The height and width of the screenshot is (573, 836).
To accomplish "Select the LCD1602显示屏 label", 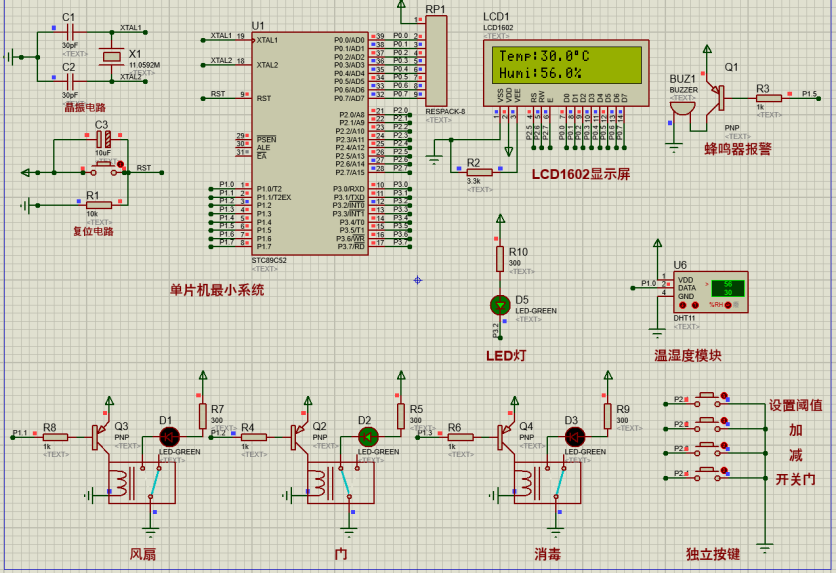I will (581, 174).
